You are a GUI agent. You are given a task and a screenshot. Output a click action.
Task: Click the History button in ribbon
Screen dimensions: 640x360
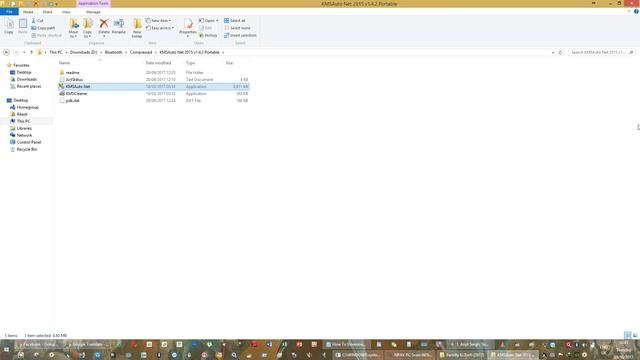[x=208, y=35]
